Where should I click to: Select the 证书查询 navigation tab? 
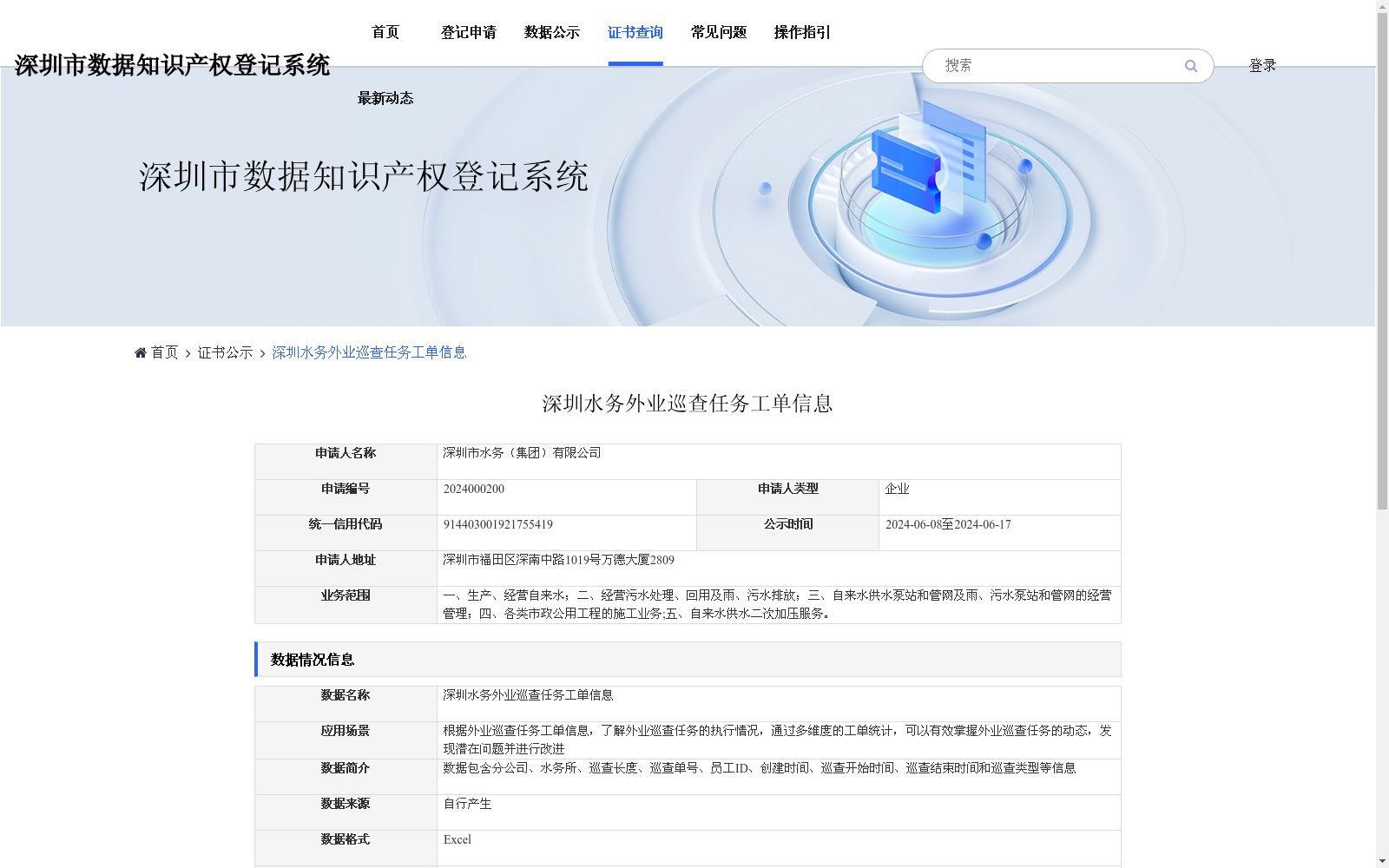635,32
